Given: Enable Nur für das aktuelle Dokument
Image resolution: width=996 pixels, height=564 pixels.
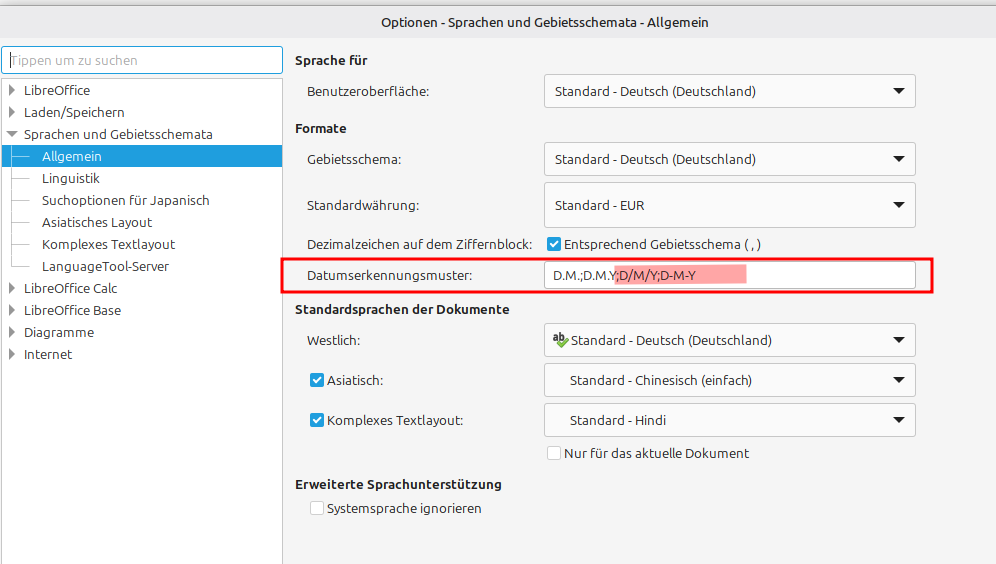Looking at the screenshot, I should [x=554, y=453].
